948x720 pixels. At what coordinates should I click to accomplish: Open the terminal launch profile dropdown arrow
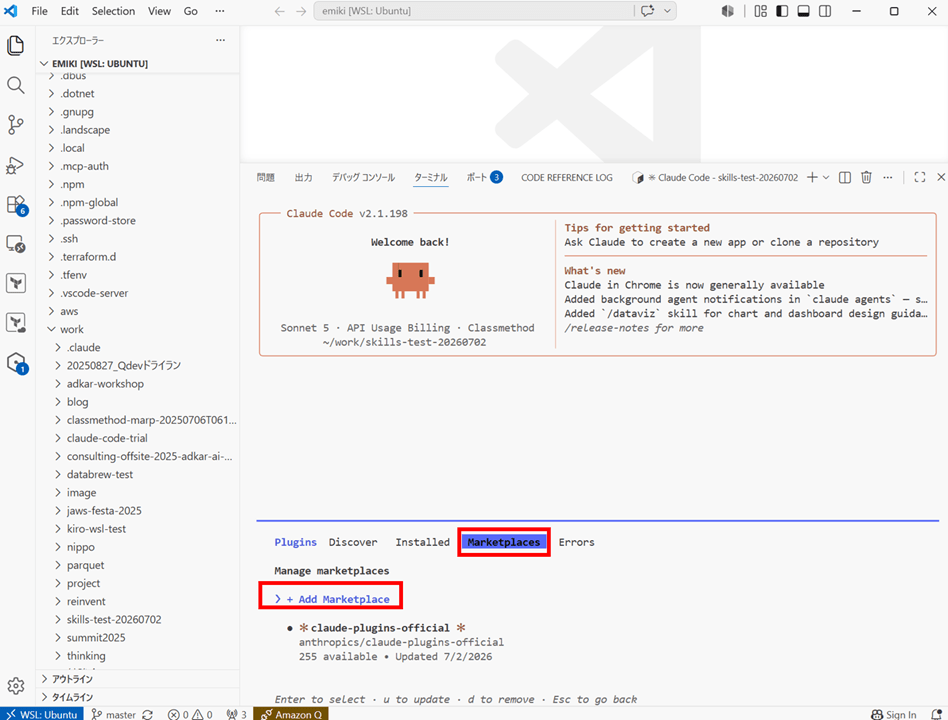pos(826,177)
